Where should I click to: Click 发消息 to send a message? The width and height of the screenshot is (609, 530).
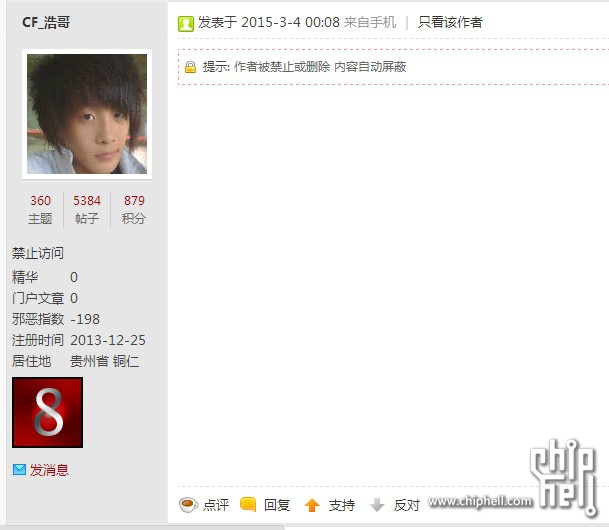click(x=49, y=470)
